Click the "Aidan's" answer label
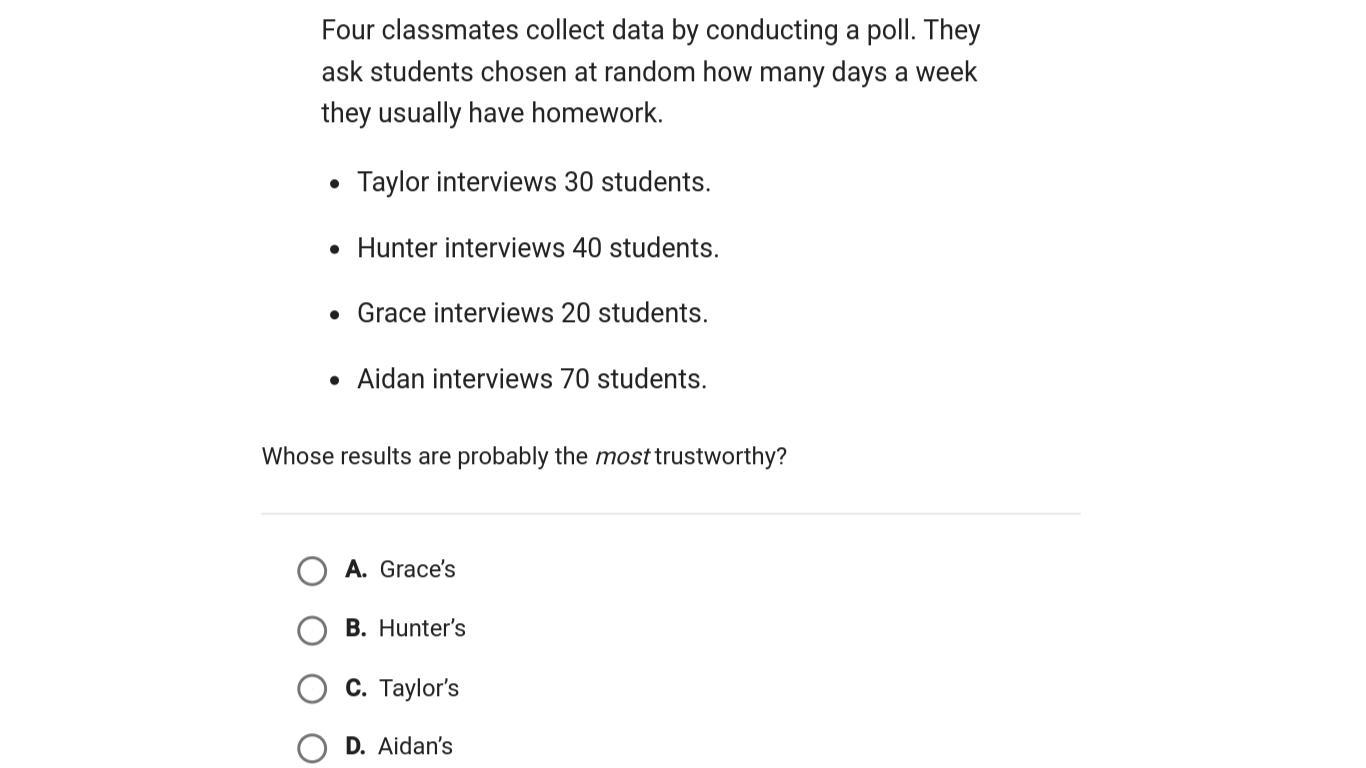Image resolution: width=1366 pixels, height=768 pixels. tap(415, 746)
